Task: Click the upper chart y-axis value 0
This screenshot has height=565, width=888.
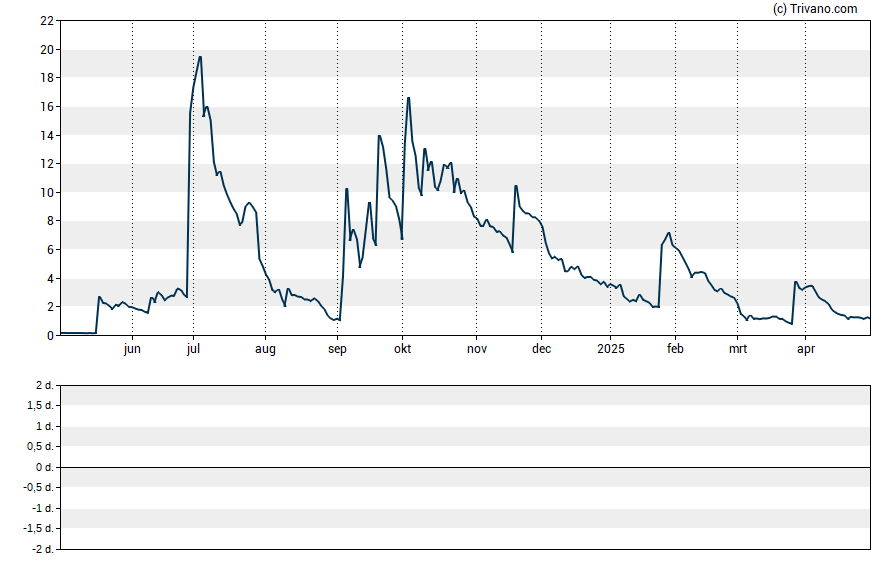Action: pos(50,336)
